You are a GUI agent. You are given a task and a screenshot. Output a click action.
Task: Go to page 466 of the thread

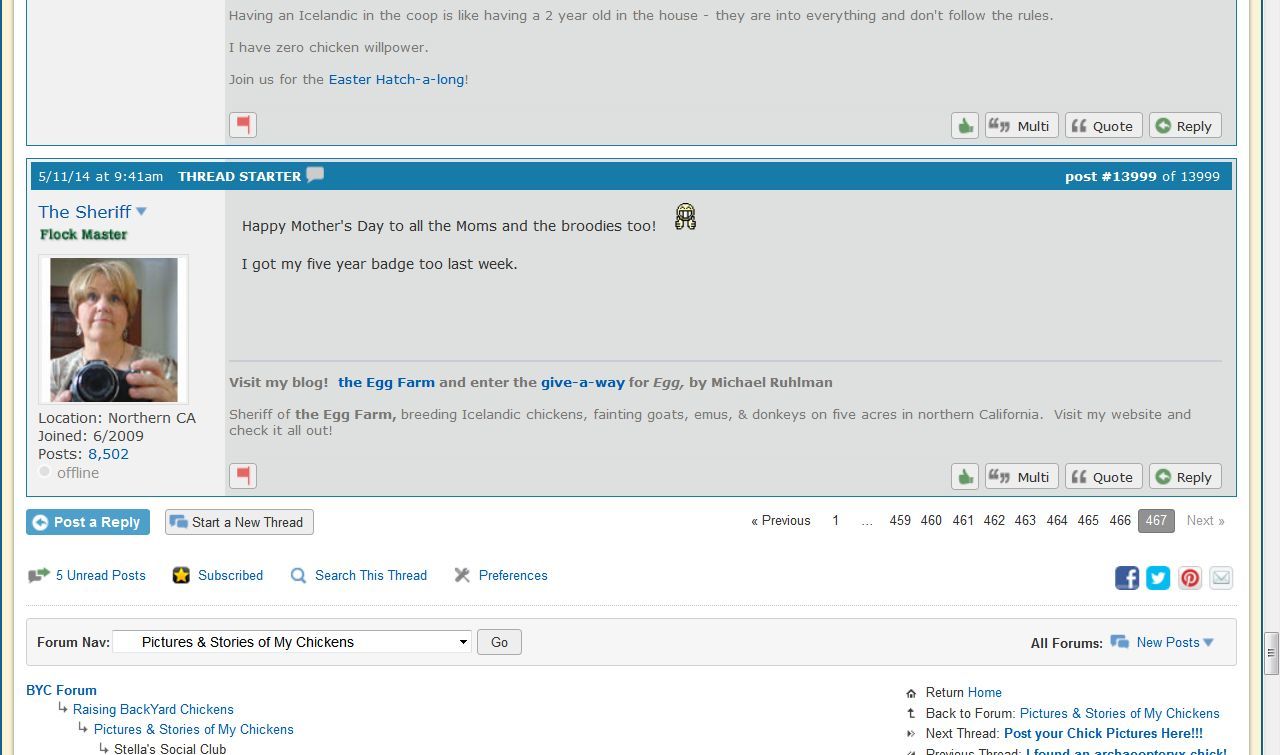(x=1120, y=521)
